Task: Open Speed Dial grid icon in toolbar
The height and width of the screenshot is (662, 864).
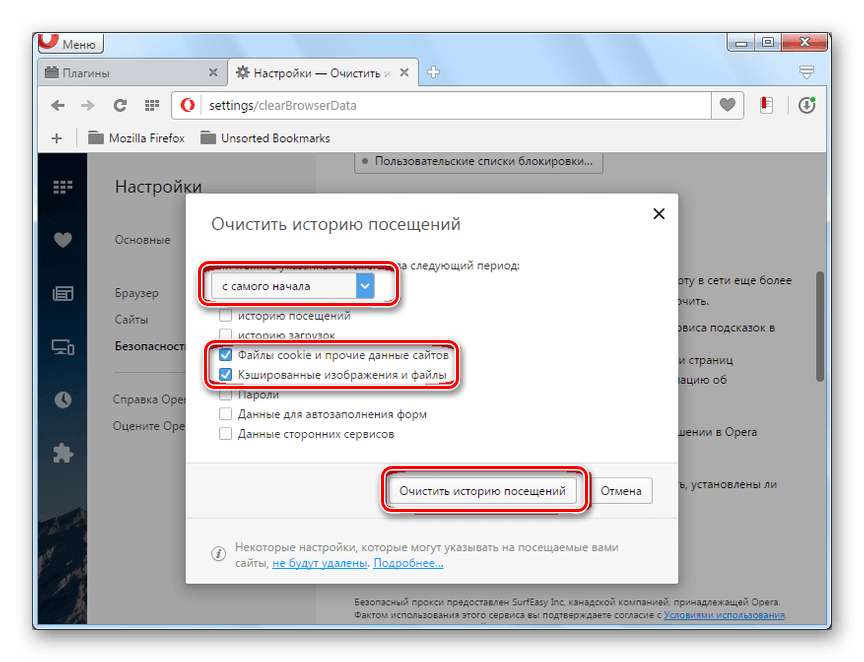Action: coord(152,105)
